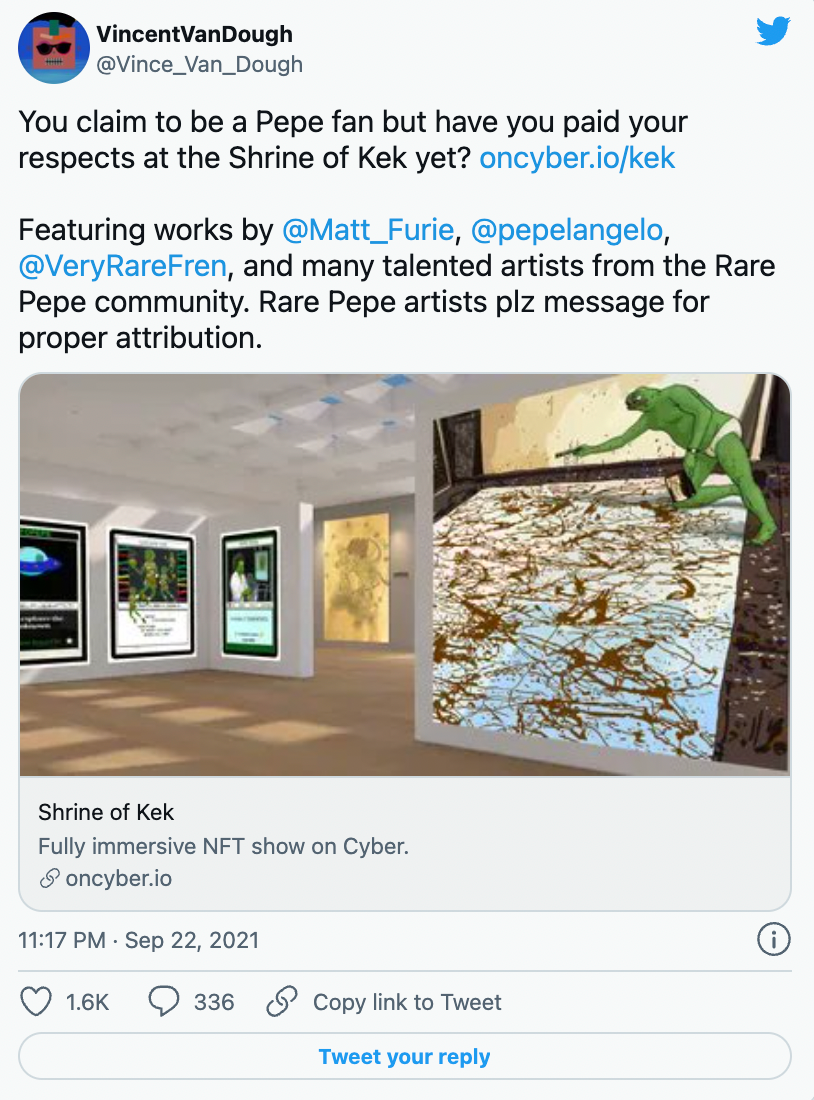Image resolution: width=814 pixels, height=1100 pixels.
Task: Like the tweet with heart icon
Action: pos(36,1001)
